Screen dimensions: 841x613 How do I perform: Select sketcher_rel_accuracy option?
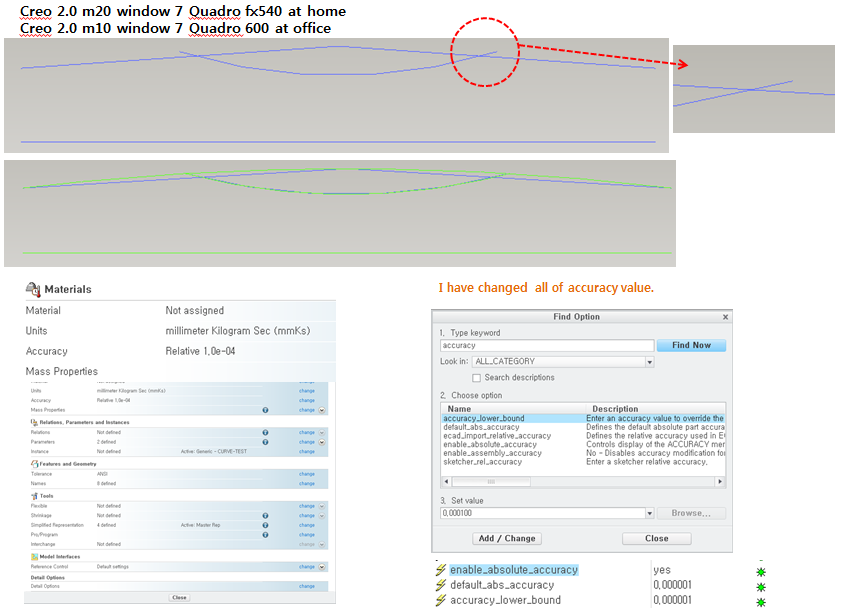pyautogui.click(x=482, y=462)
